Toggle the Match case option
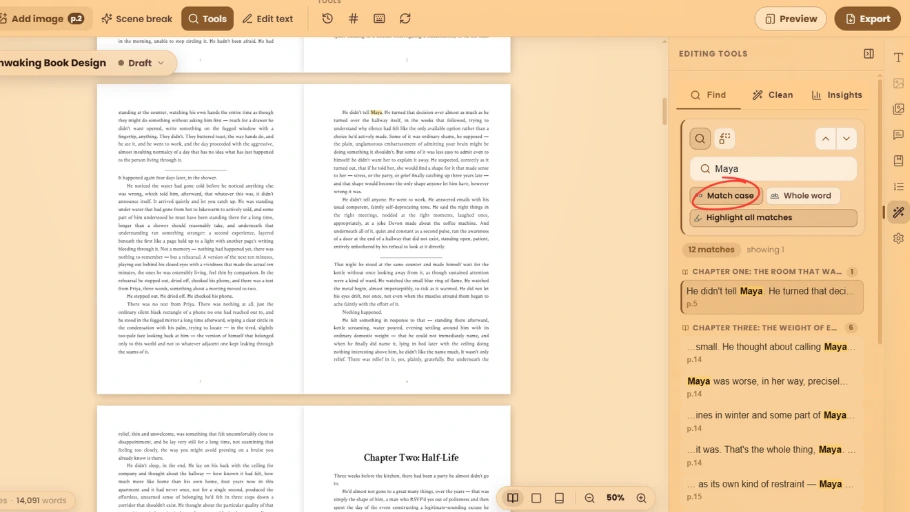 click(x=726, y=196)
